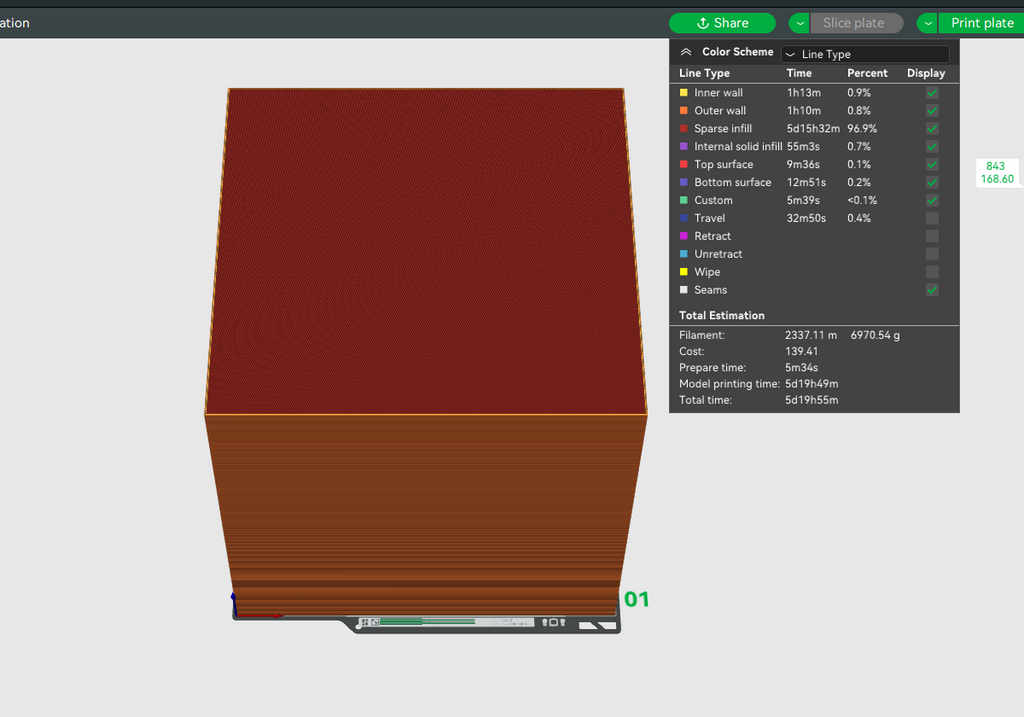Click the upload icon in Share button

[x=703, y=24]
